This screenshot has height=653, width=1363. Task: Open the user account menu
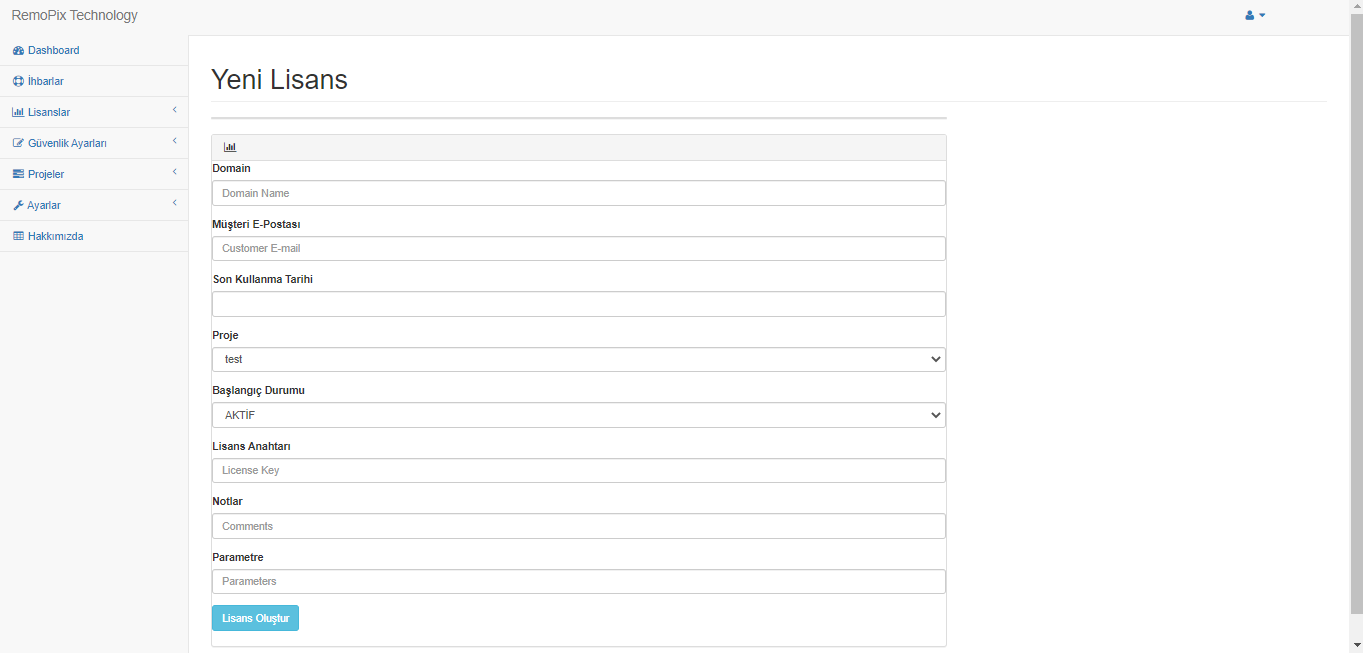[x=1255, y=16]
